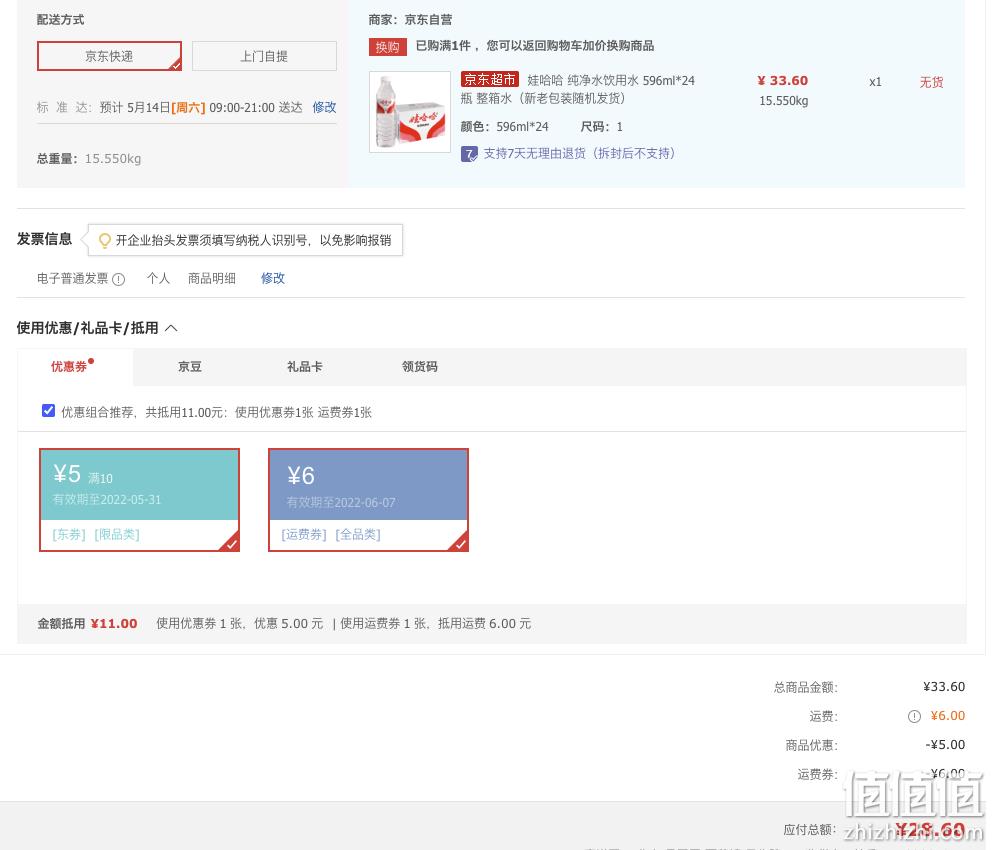
Task: Select 京东快递 delivery option
Action: tap(109, 56)
